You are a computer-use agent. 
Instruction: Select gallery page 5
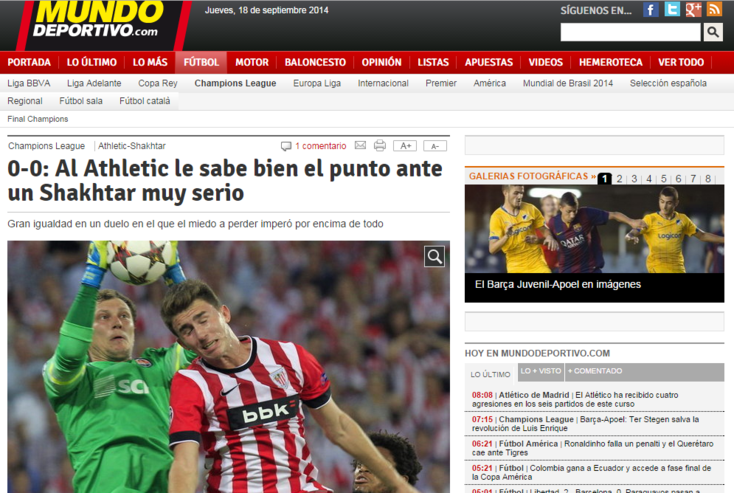pyautogui.click(x=664, y=179)
